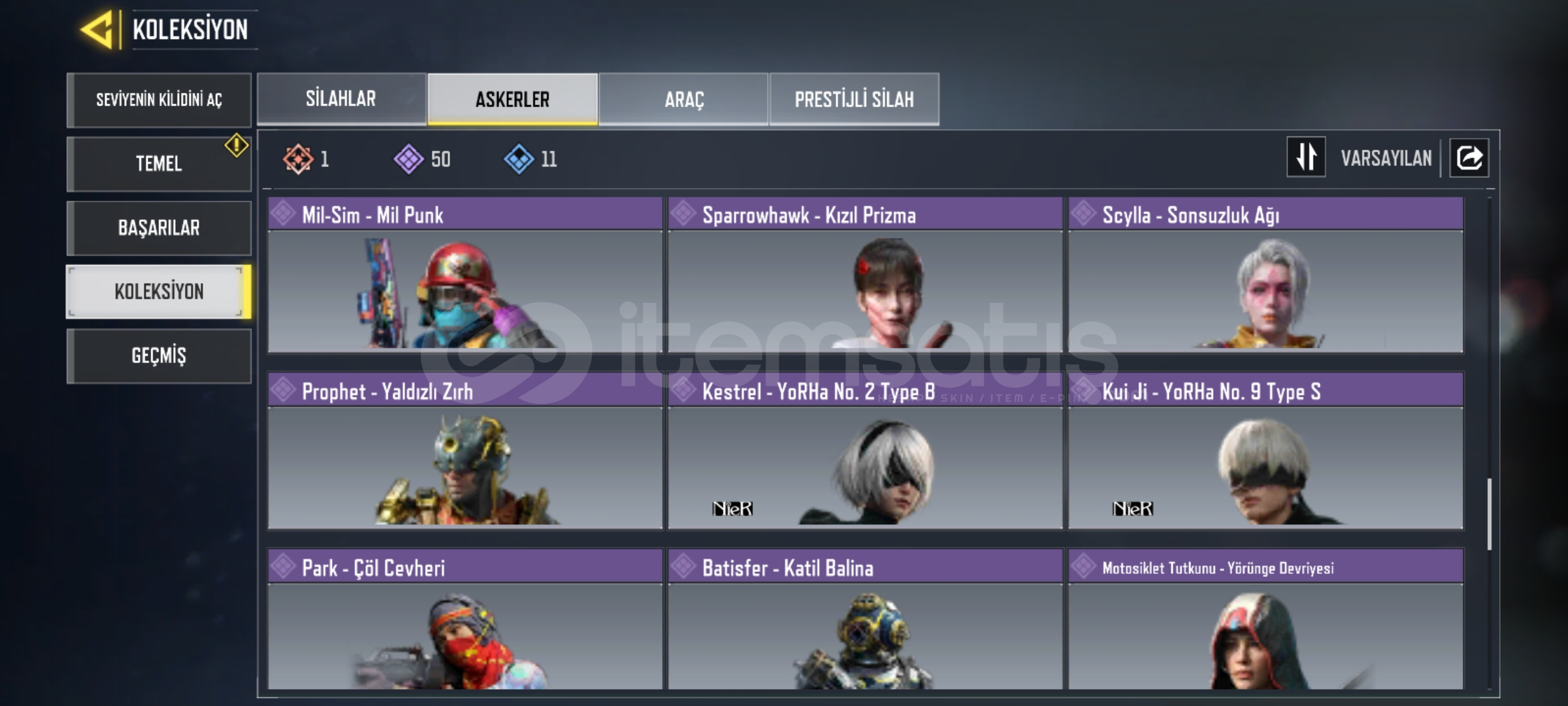Click NieR logo on Kestrel card
Viewport: 1568px width, 706px height.
coord(732,508)
